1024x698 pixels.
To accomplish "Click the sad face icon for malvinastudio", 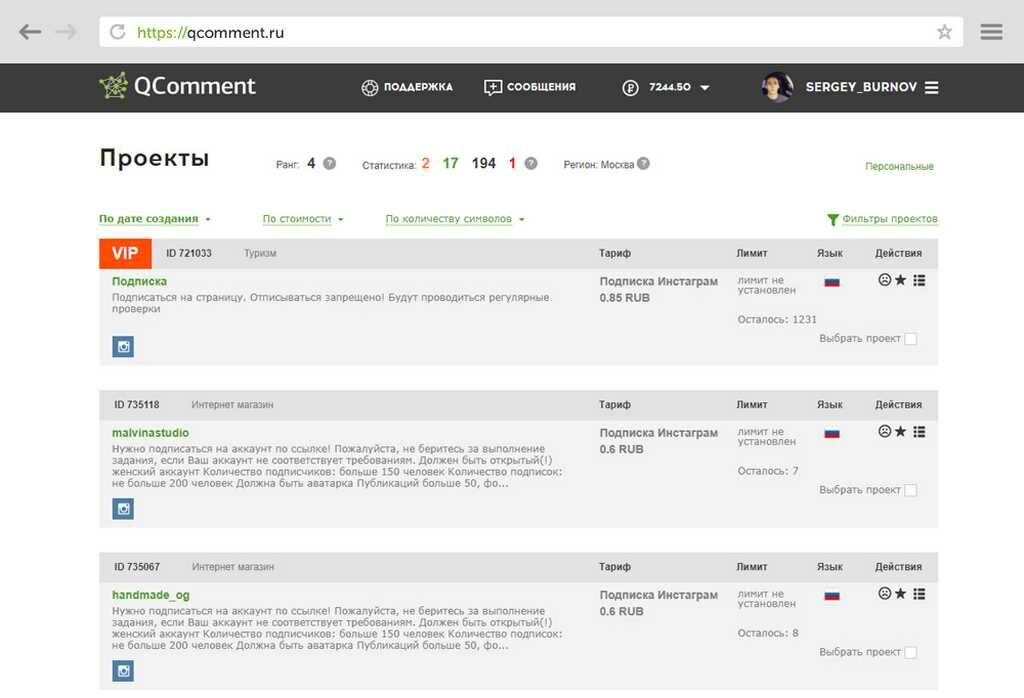I will point(885,432).
